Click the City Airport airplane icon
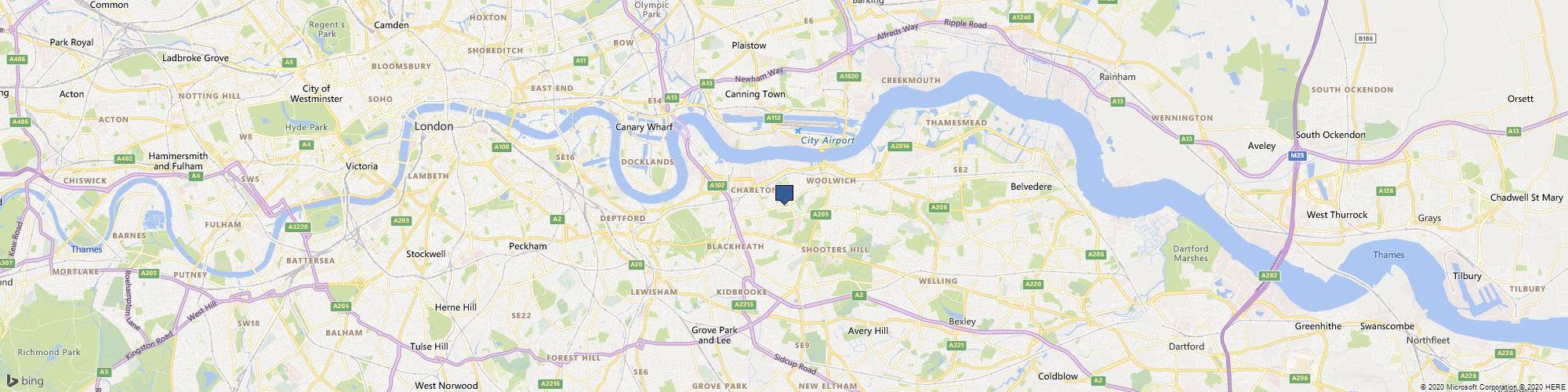Viewport: 1568px width, 392px height. pos(798,130)
